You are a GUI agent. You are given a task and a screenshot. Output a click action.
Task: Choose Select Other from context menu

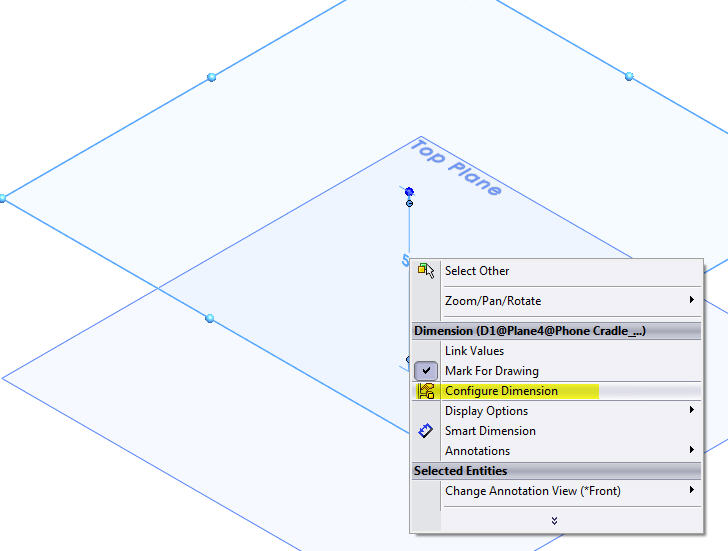pos(477,271)
